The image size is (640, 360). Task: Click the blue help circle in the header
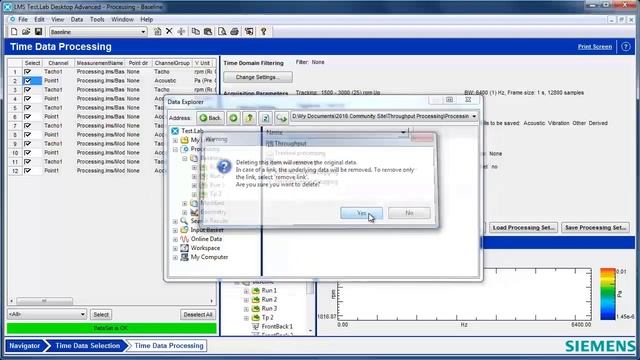pos(626,47)
